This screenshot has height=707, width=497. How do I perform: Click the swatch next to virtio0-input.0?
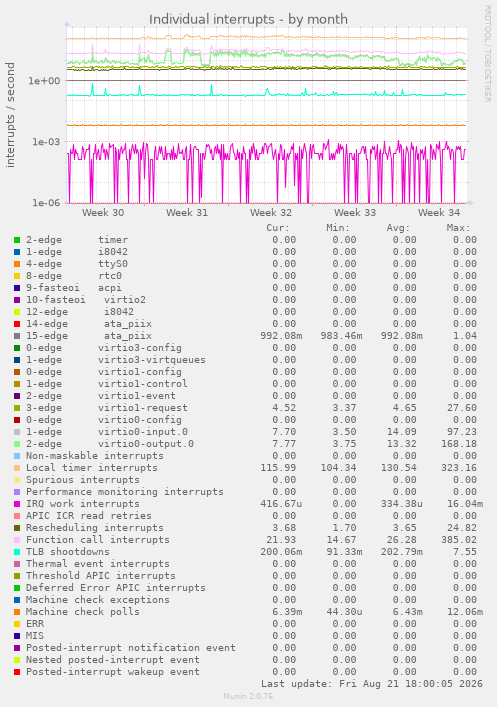click(x=17, y=432)
